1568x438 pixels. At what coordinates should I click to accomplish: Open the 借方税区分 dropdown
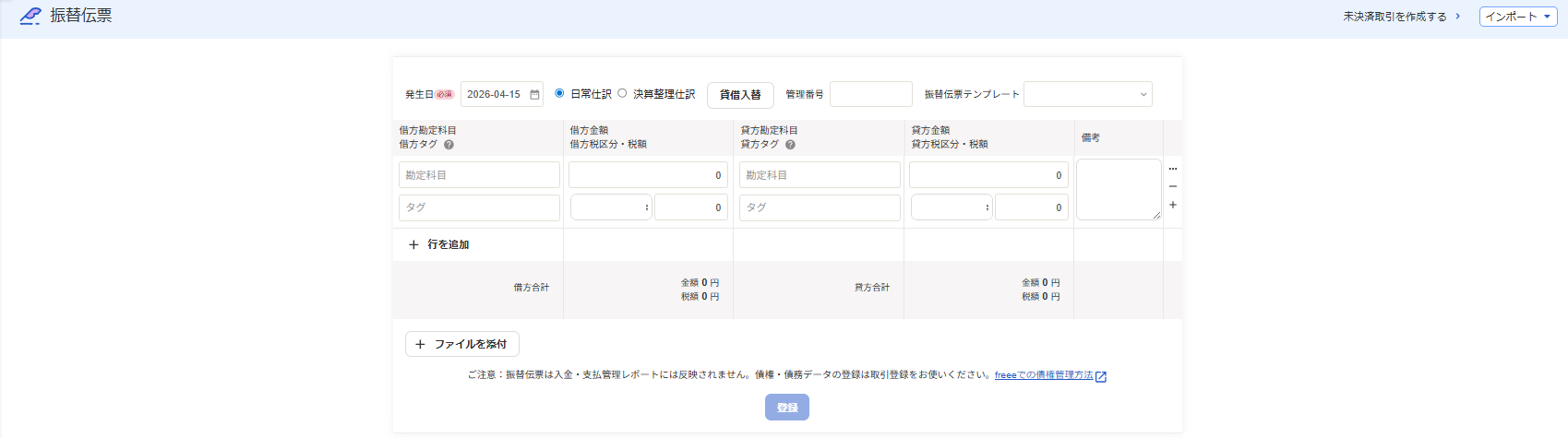tap(611, 207)
